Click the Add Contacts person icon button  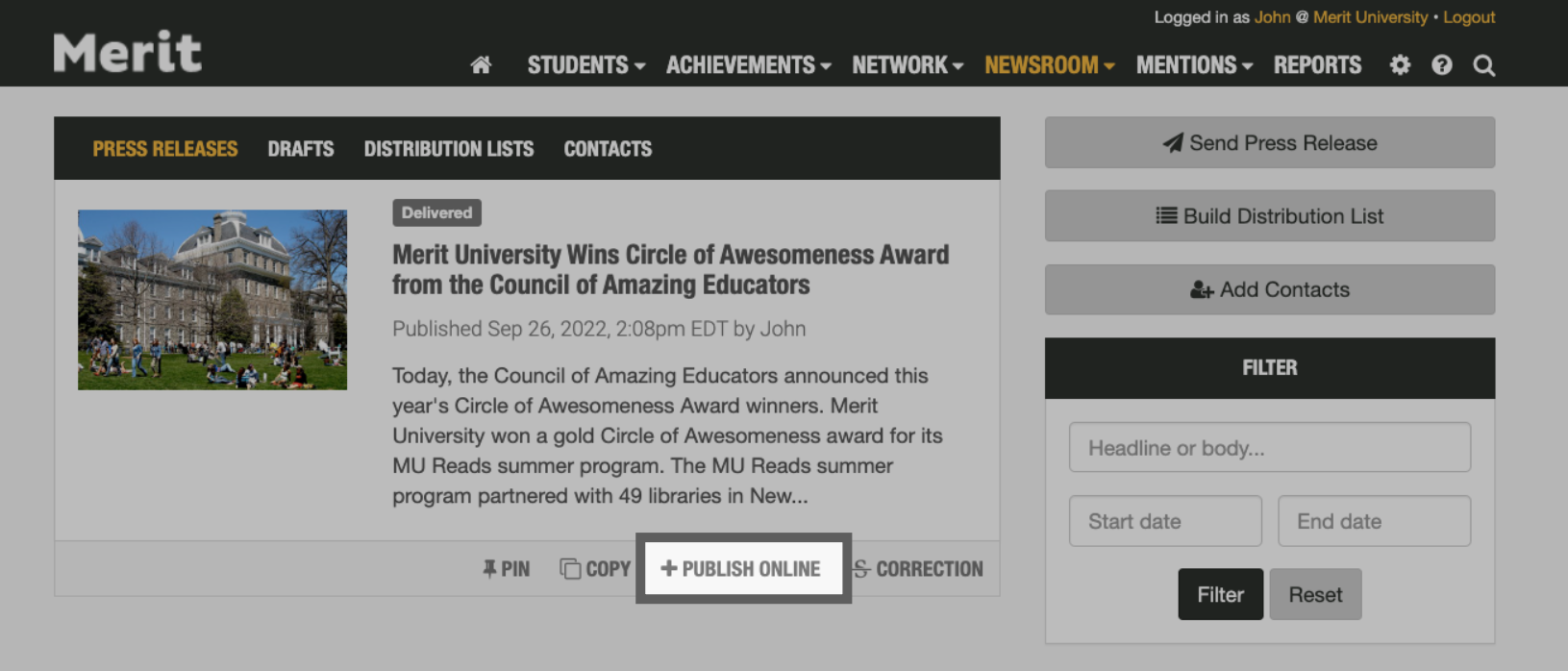pyautogui.click(x=1269, y=289)
